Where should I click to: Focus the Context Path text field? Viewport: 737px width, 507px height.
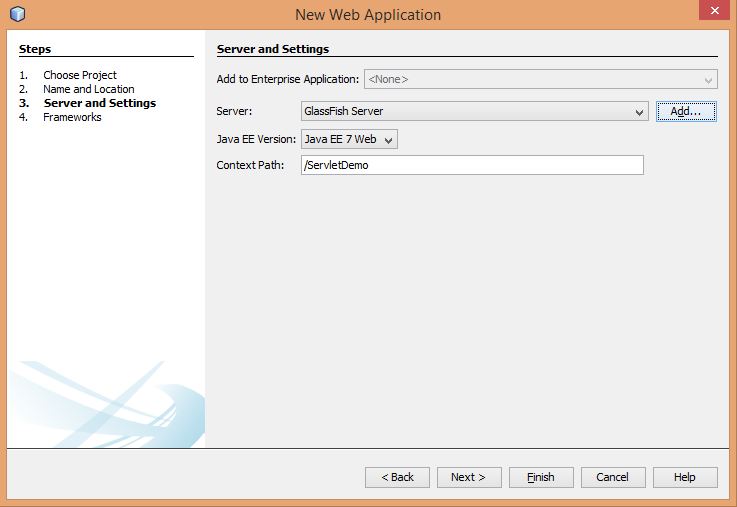471,165
